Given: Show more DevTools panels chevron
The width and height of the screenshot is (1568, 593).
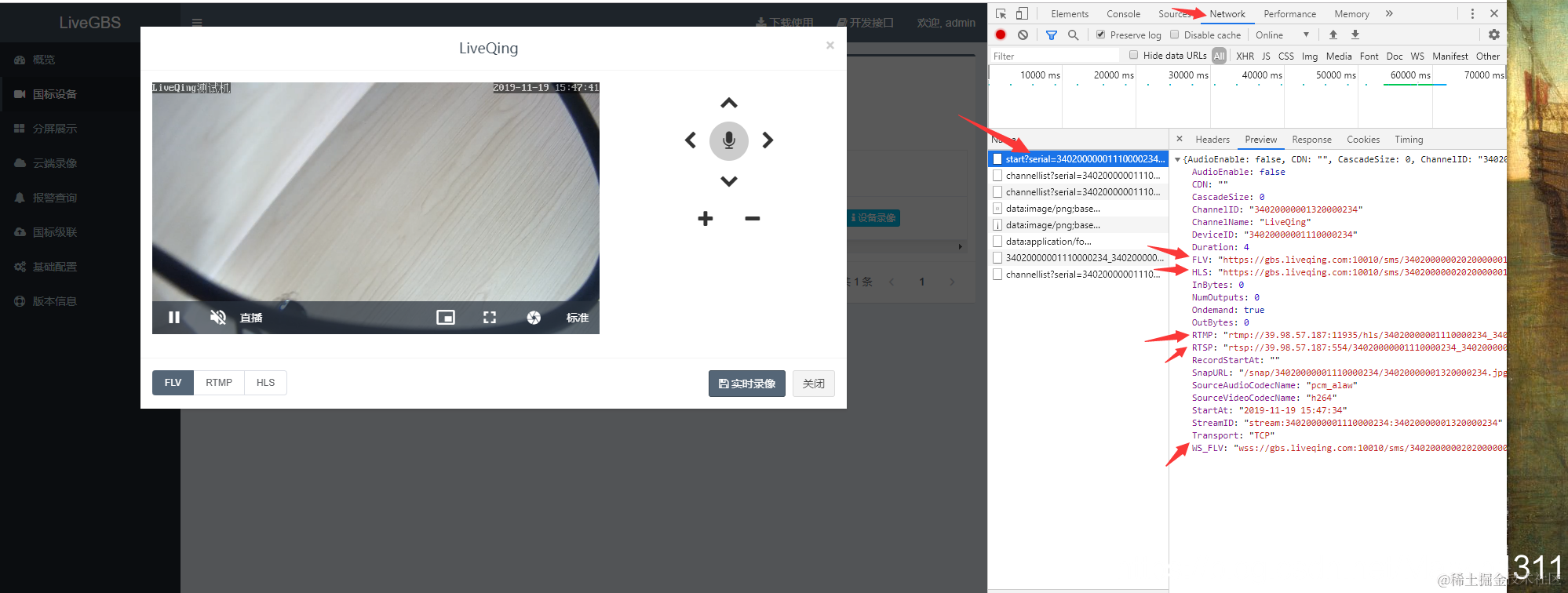Looking at the screenshot, I should click(x=1389, y=13).
